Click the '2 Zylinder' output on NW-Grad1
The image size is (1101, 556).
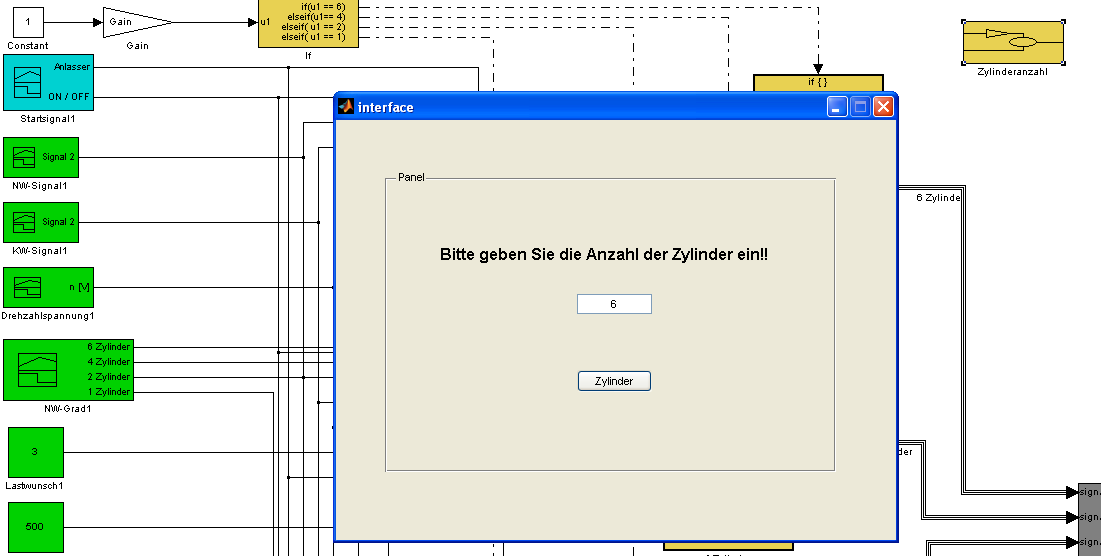[109, 377]
